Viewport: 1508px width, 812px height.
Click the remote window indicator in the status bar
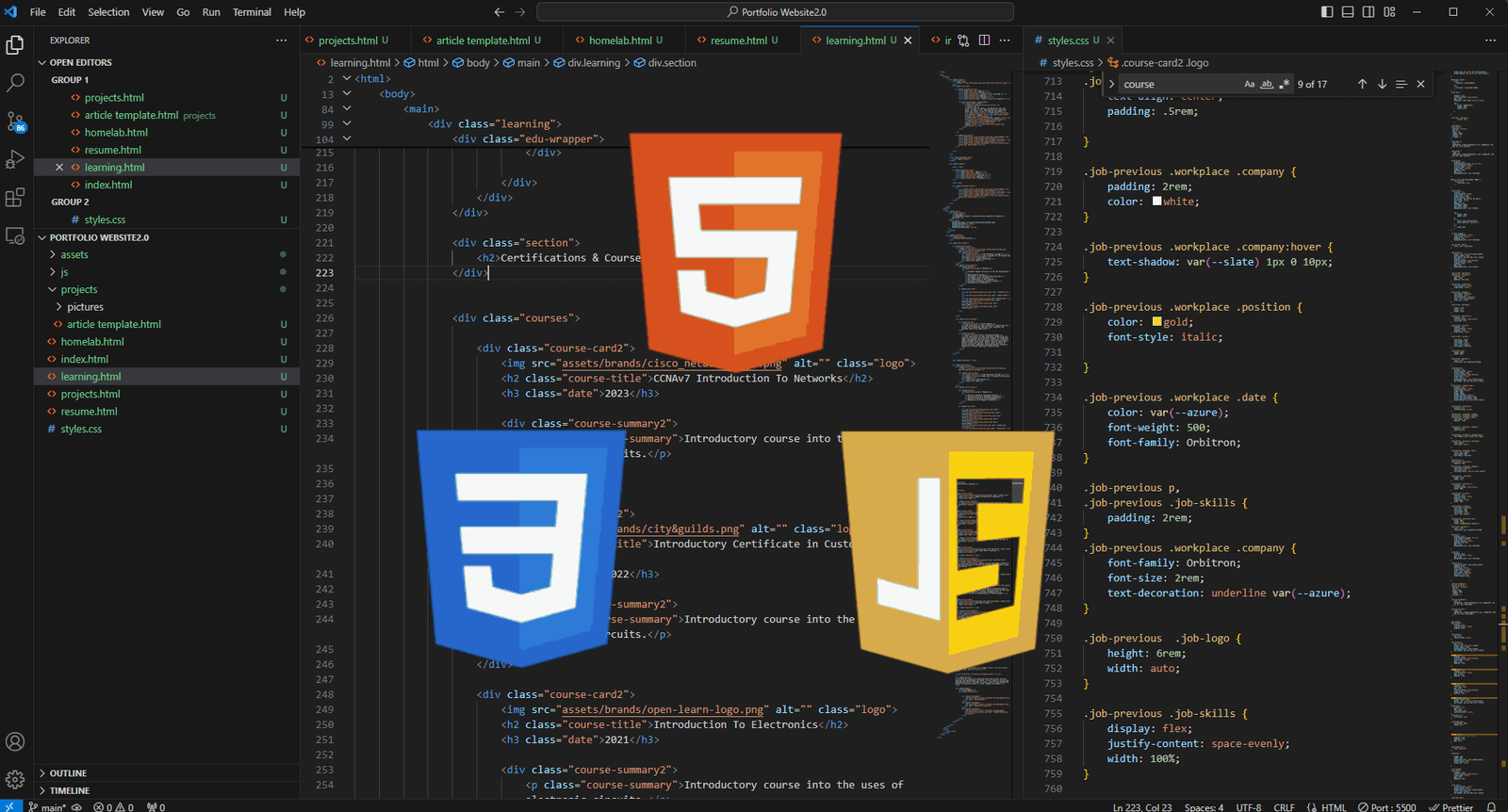(x=10, y=806)
